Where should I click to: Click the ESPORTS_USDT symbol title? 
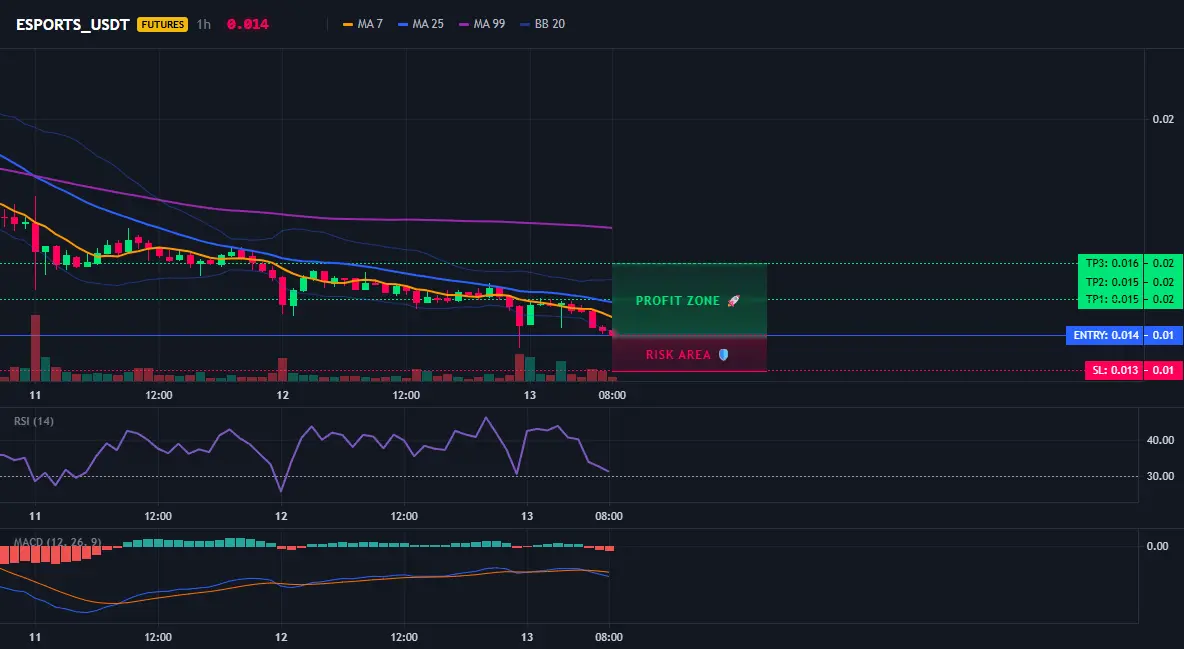coord(72,24)
